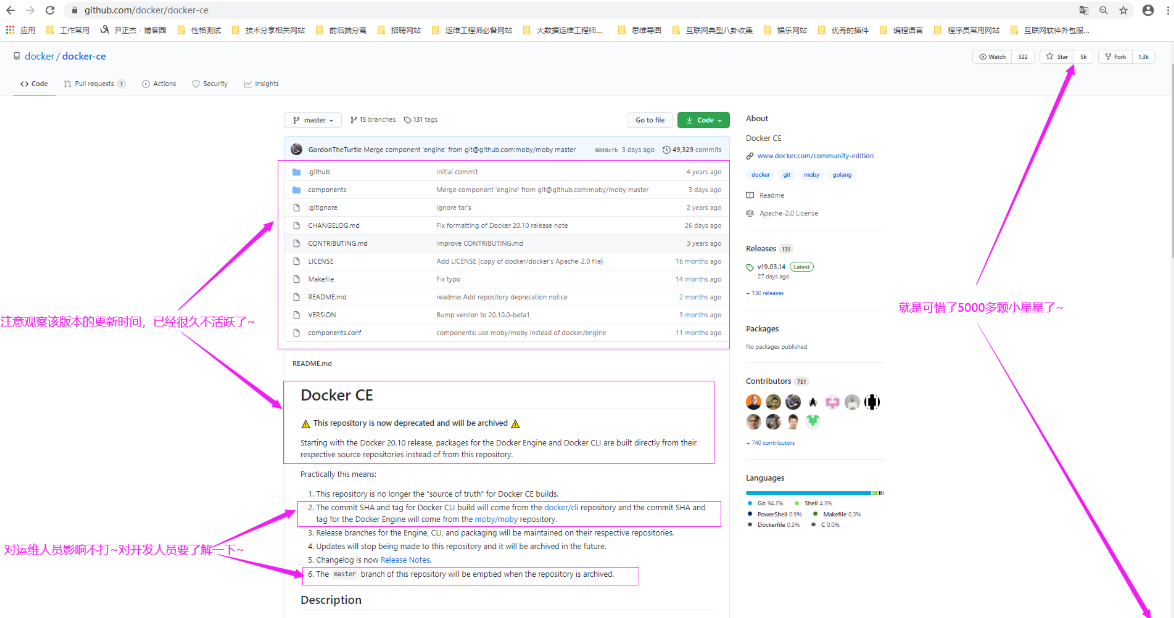Open the + 740 contributors link
This screenshot has height=618, width=1174.
click(x=770, y=443)
